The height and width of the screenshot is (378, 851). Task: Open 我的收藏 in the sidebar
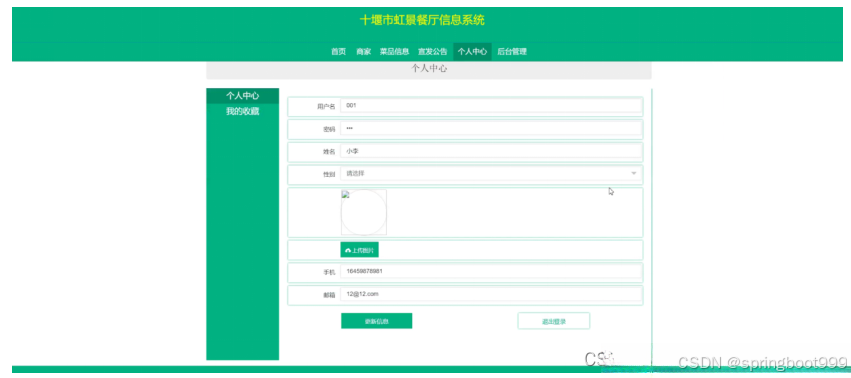(243, 111)
